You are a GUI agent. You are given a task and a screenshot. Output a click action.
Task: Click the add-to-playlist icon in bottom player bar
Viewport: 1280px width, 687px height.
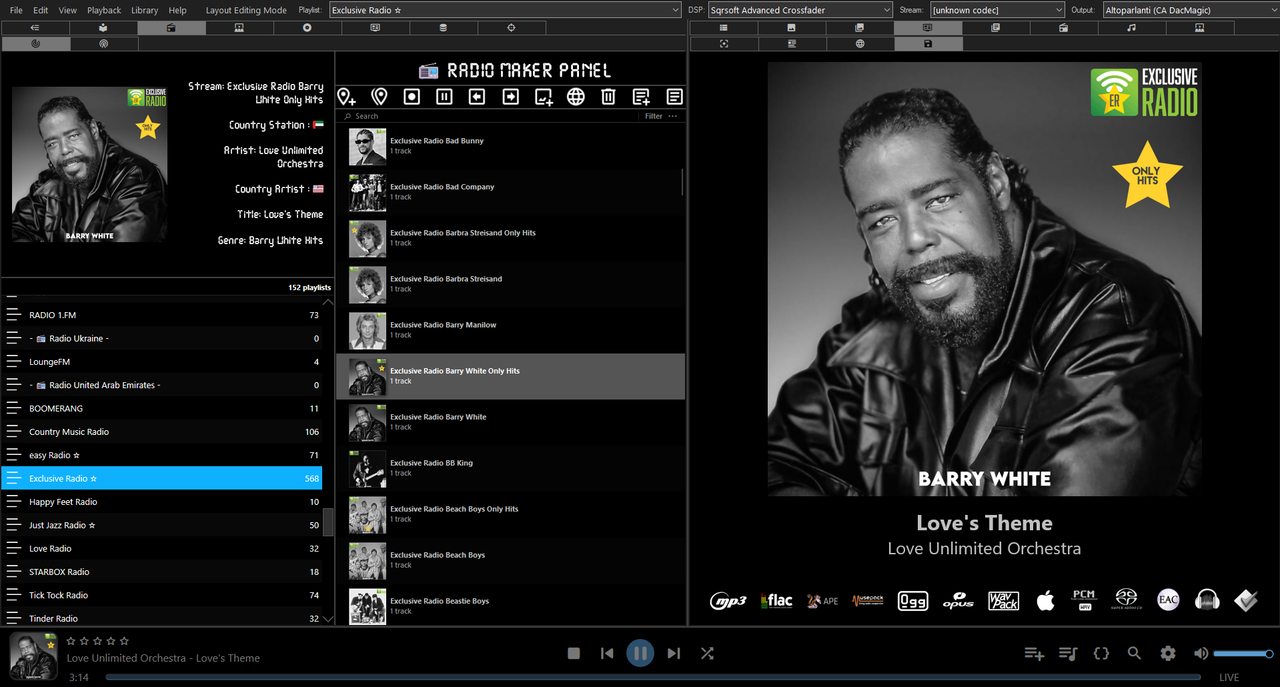(1034, 653)
